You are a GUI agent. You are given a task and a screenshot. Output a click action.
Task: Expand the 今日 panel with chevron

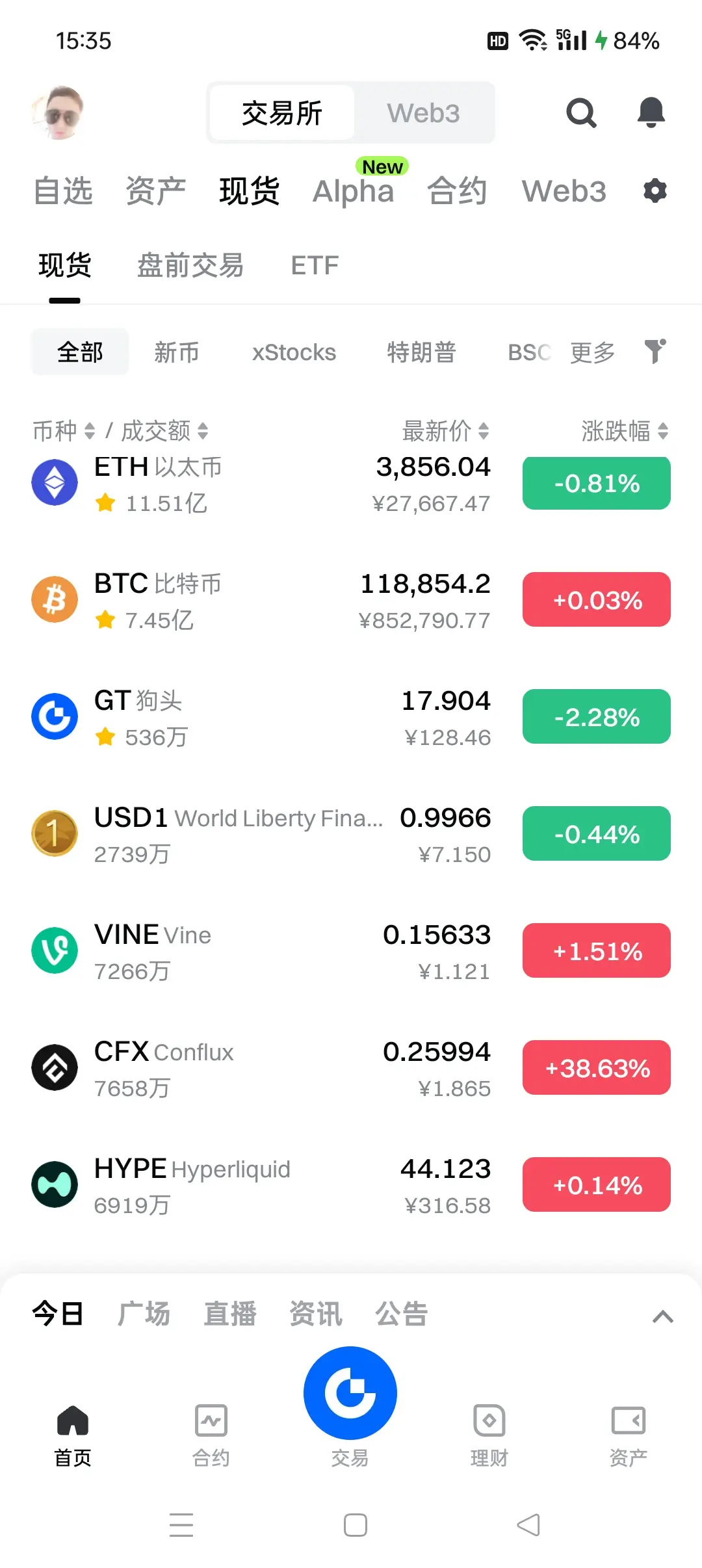tap(662, 1316)
